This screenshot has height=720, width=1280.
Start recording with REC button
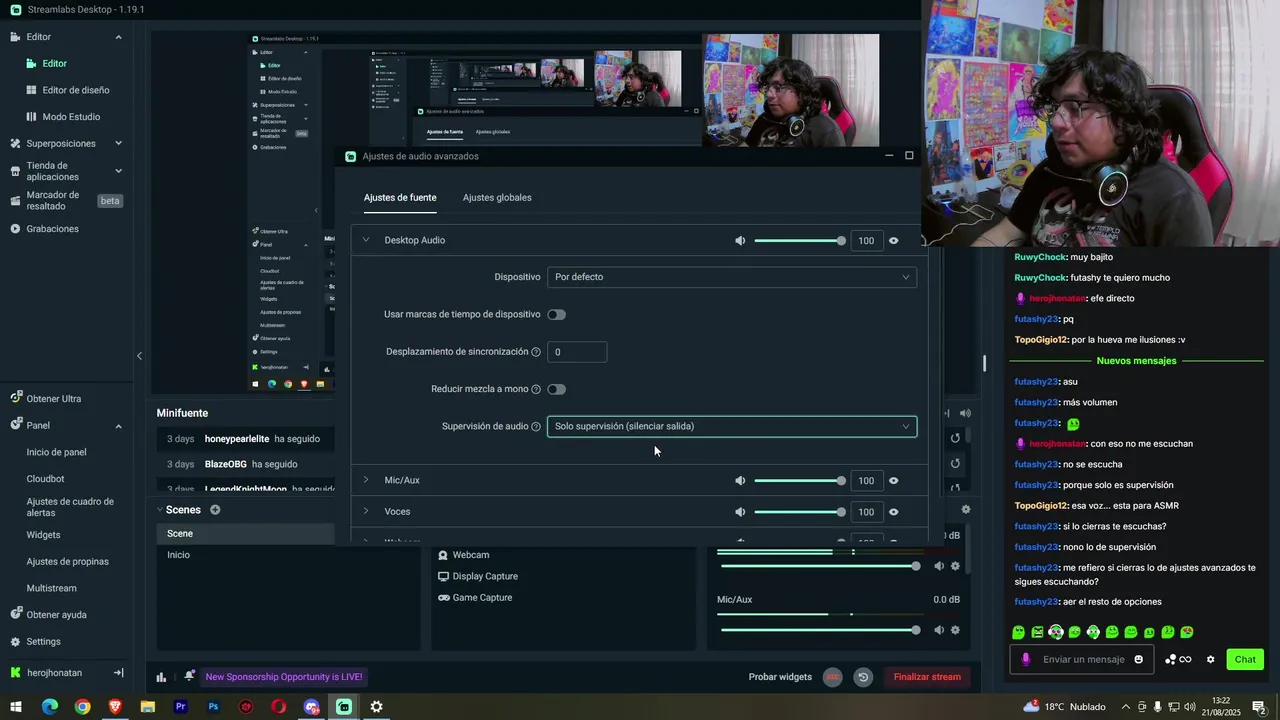tap(832, 677)
